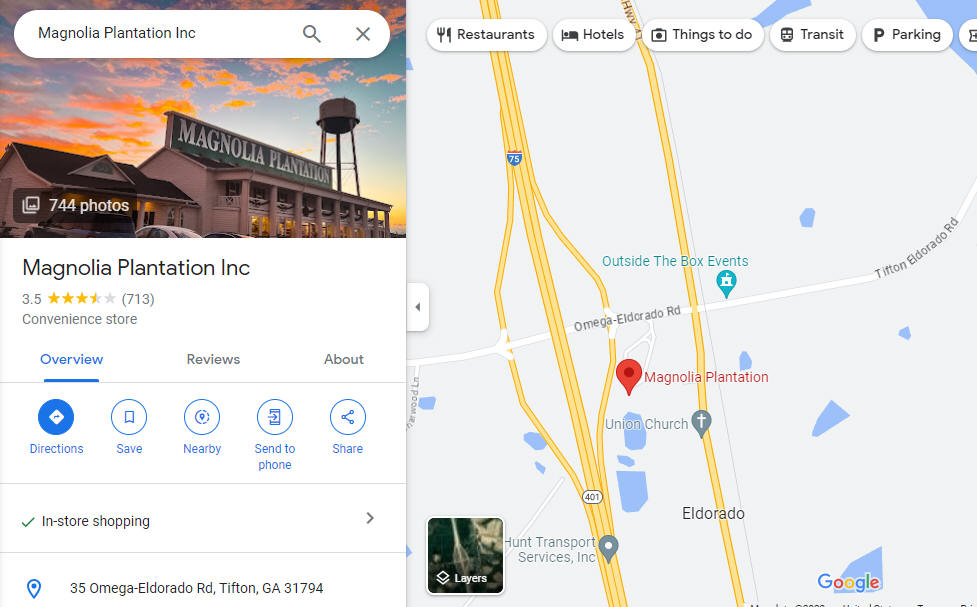Filter map by Hotels chip
This screenshot has width=977, height=607.
pos(594,35)
